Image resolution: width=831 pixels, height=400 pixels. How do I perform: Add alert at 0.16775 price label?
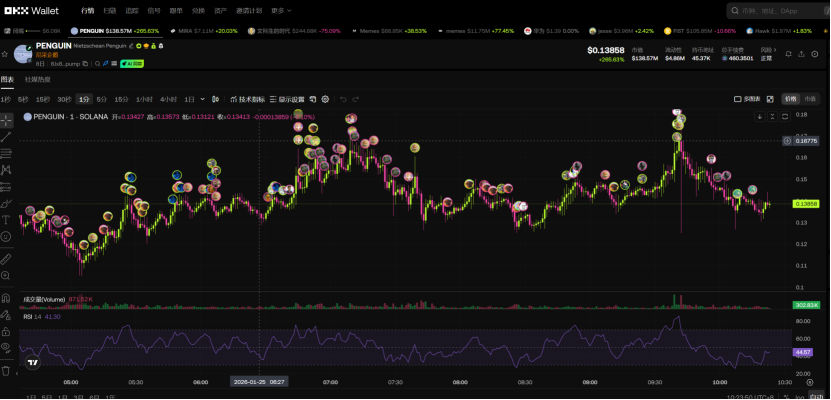(x=788, y=141)
